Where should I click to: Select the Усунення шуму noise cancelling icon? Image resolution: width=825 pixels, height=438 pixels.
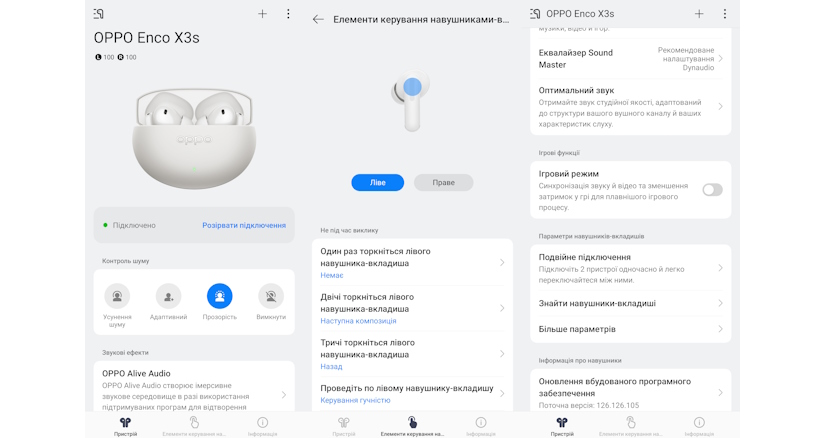(117, 296)
